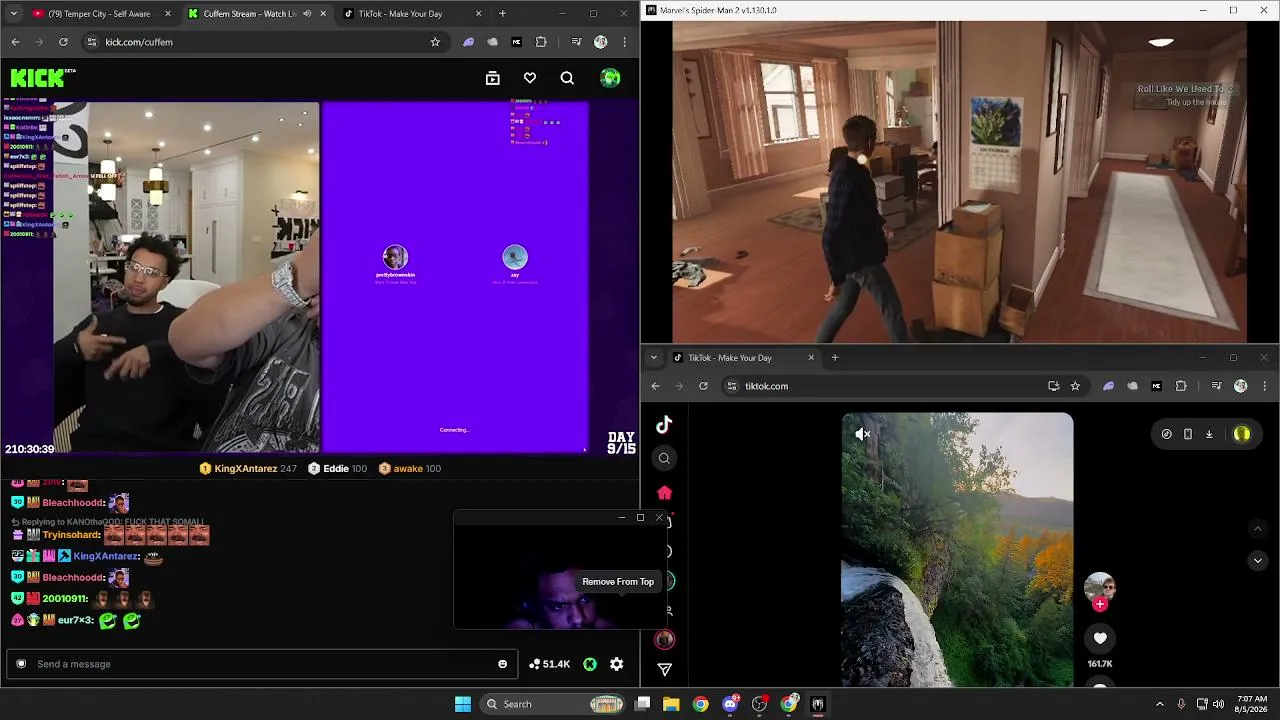Open the 51.4K channel points button

click(x=549, y=664)
